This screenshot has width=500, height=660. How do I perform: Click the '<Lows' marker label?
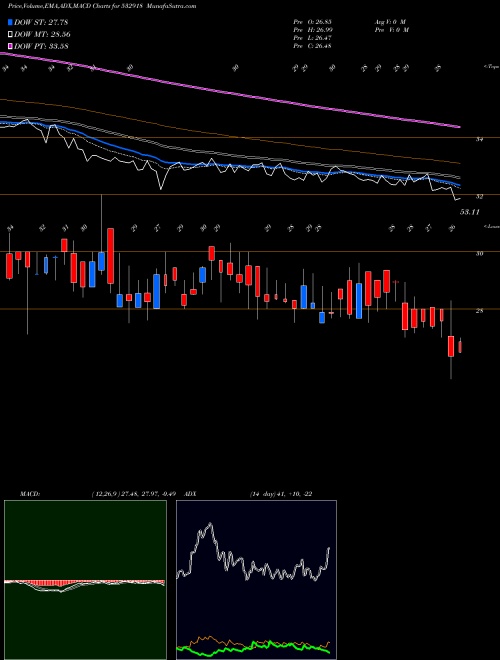(491, 226)
